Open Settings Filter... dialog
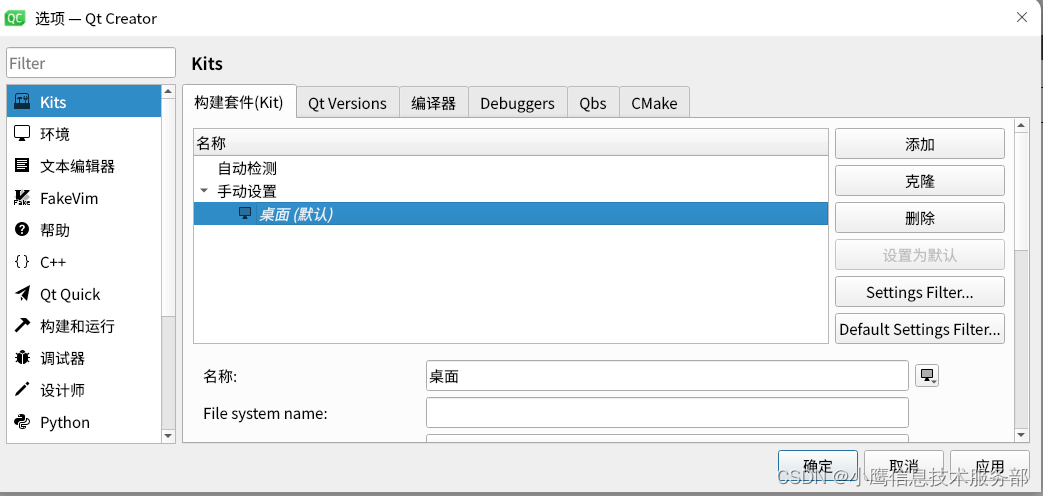The image size is (1043, 496). (x=919, y=292)
